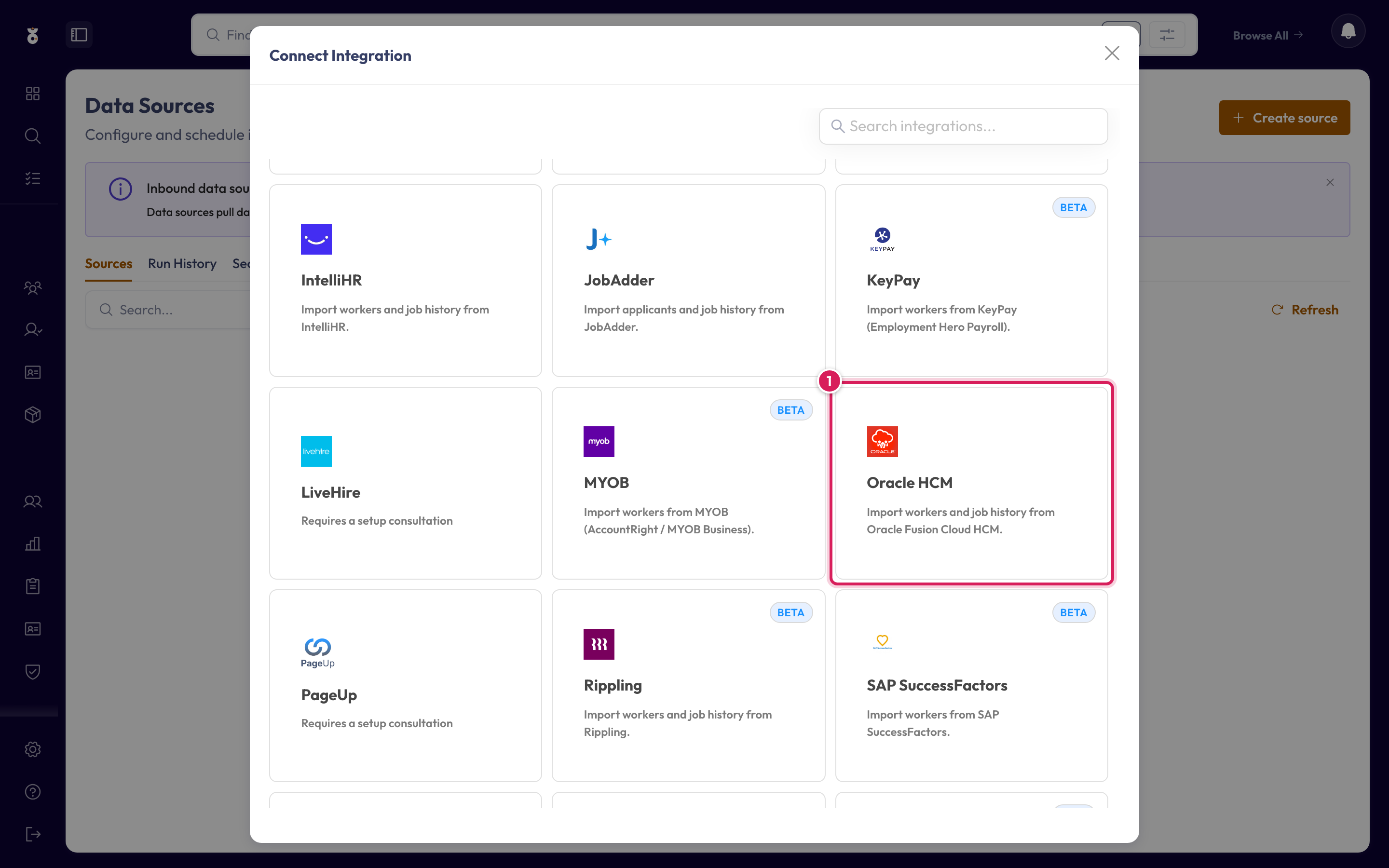Screen dimensions: 1389x868
Task: Open the dashboard grid icon in sidebar
Action: tap(33, 94)
